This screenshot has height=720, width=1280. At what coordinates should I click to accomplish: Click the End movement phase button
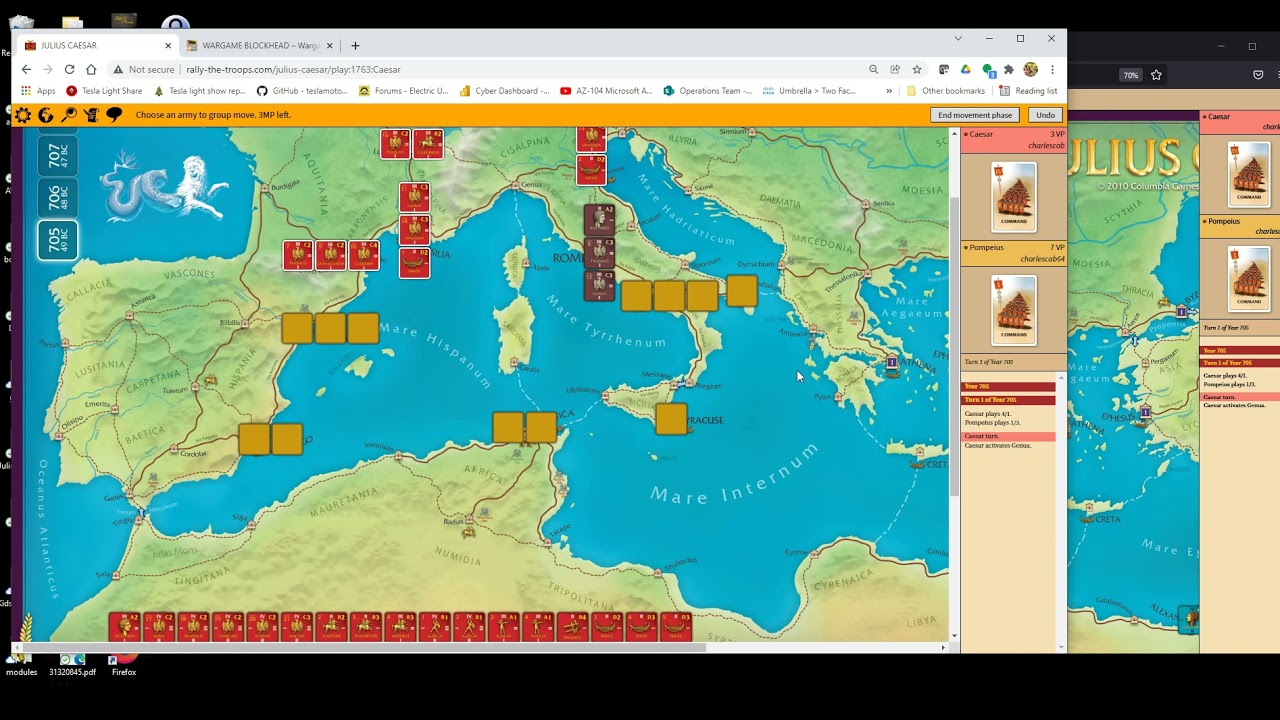point(975,115)
